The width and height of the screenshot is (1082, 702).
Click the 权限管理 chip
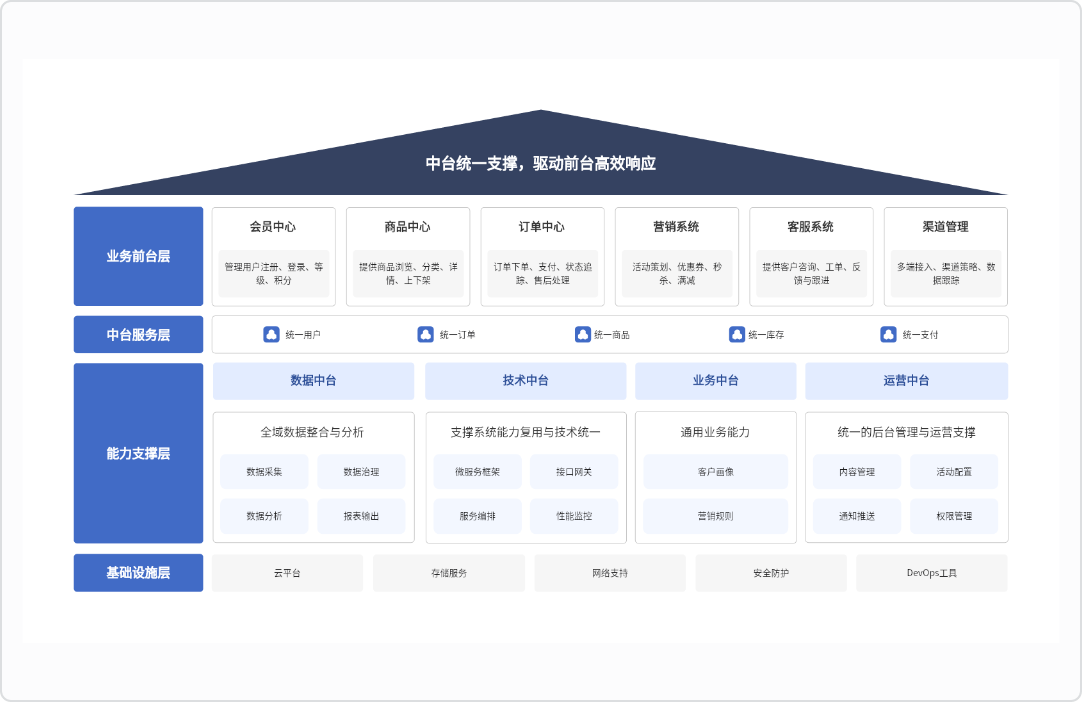click(x=954, y=516)
